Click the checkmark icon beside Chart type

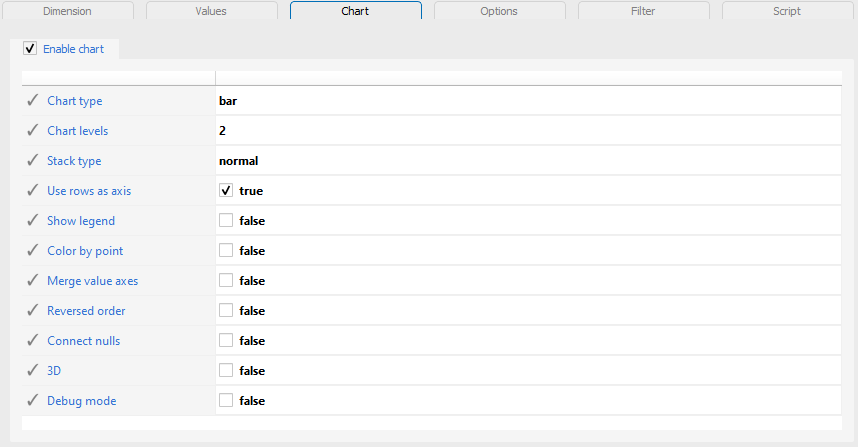point(33,100)
